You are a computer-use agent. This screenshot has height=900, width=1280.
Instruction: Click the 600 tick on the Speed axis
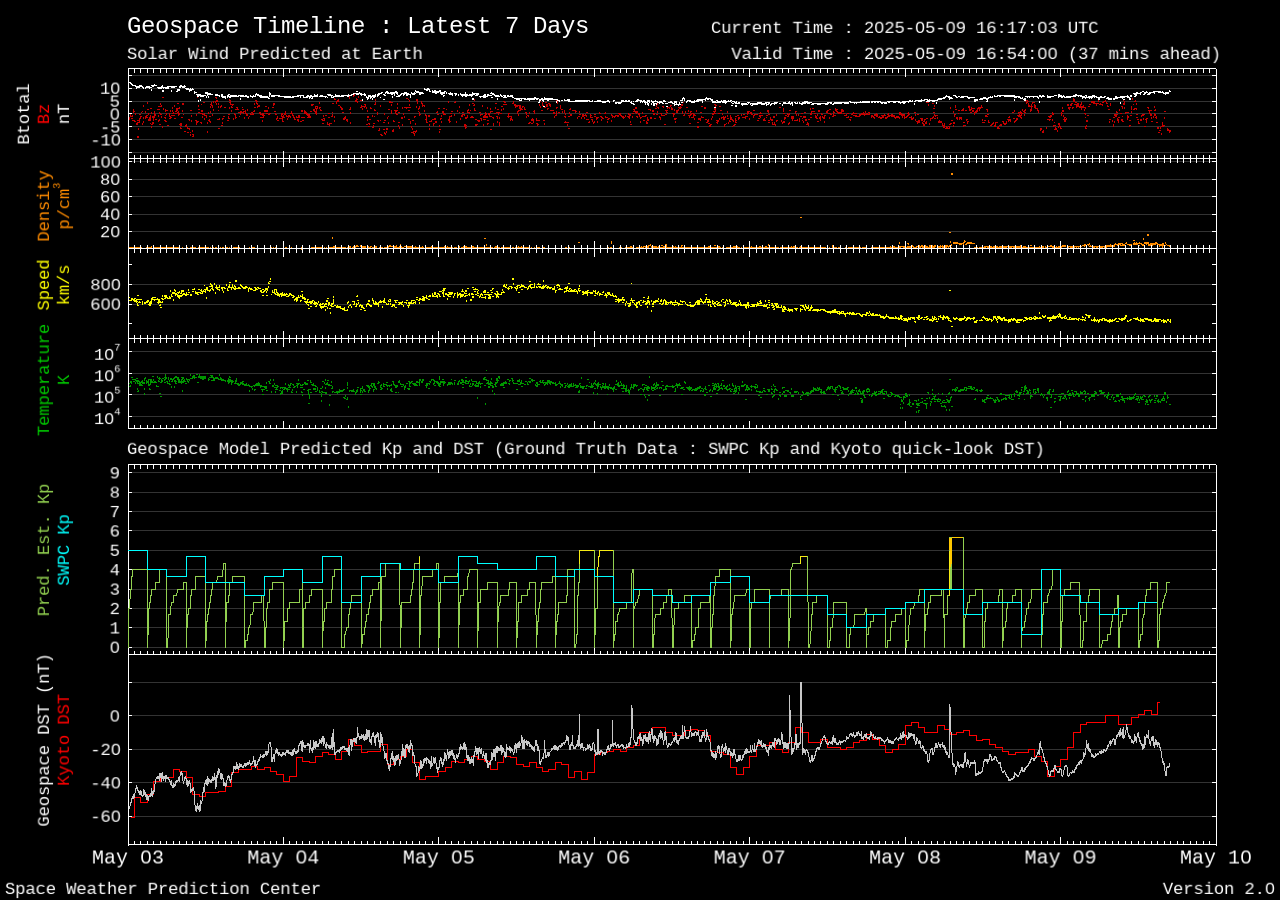[106, 305]
